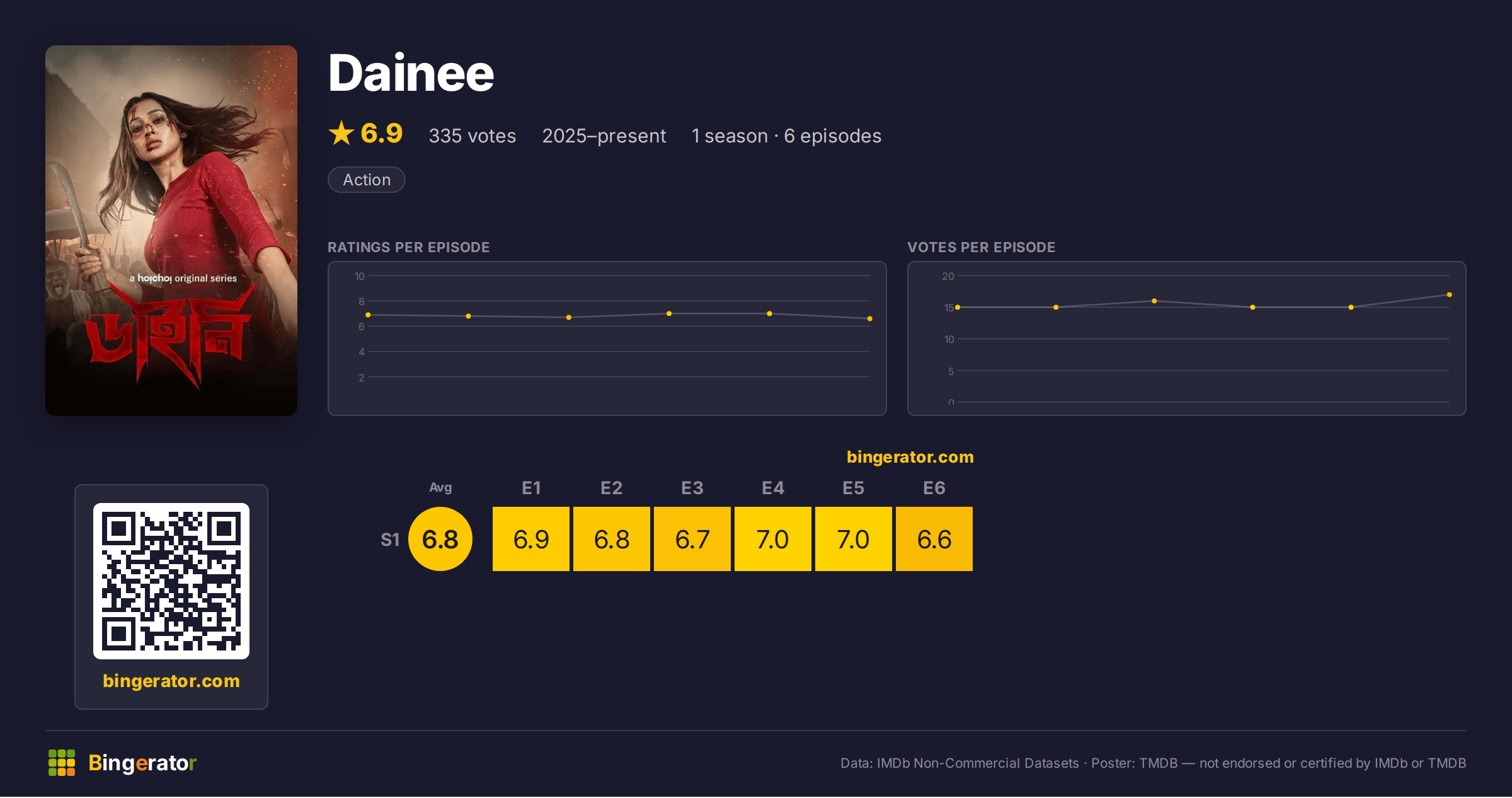The image size is (1512, 798).
Task: Open bingerator.com link above episode grid
Action: [910, 457]
